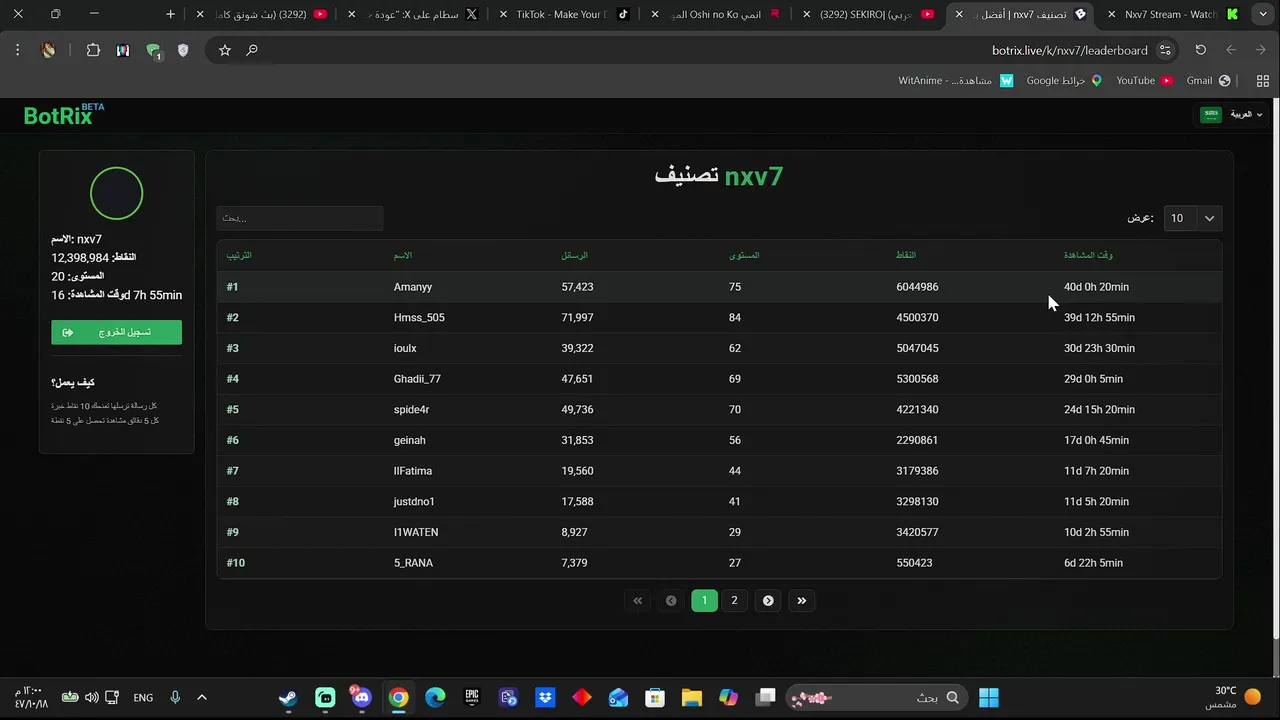Select user I1WATEN in the leaderboard
The height and width of the screenshot is (720, 1280).
[x=416, y=532]
